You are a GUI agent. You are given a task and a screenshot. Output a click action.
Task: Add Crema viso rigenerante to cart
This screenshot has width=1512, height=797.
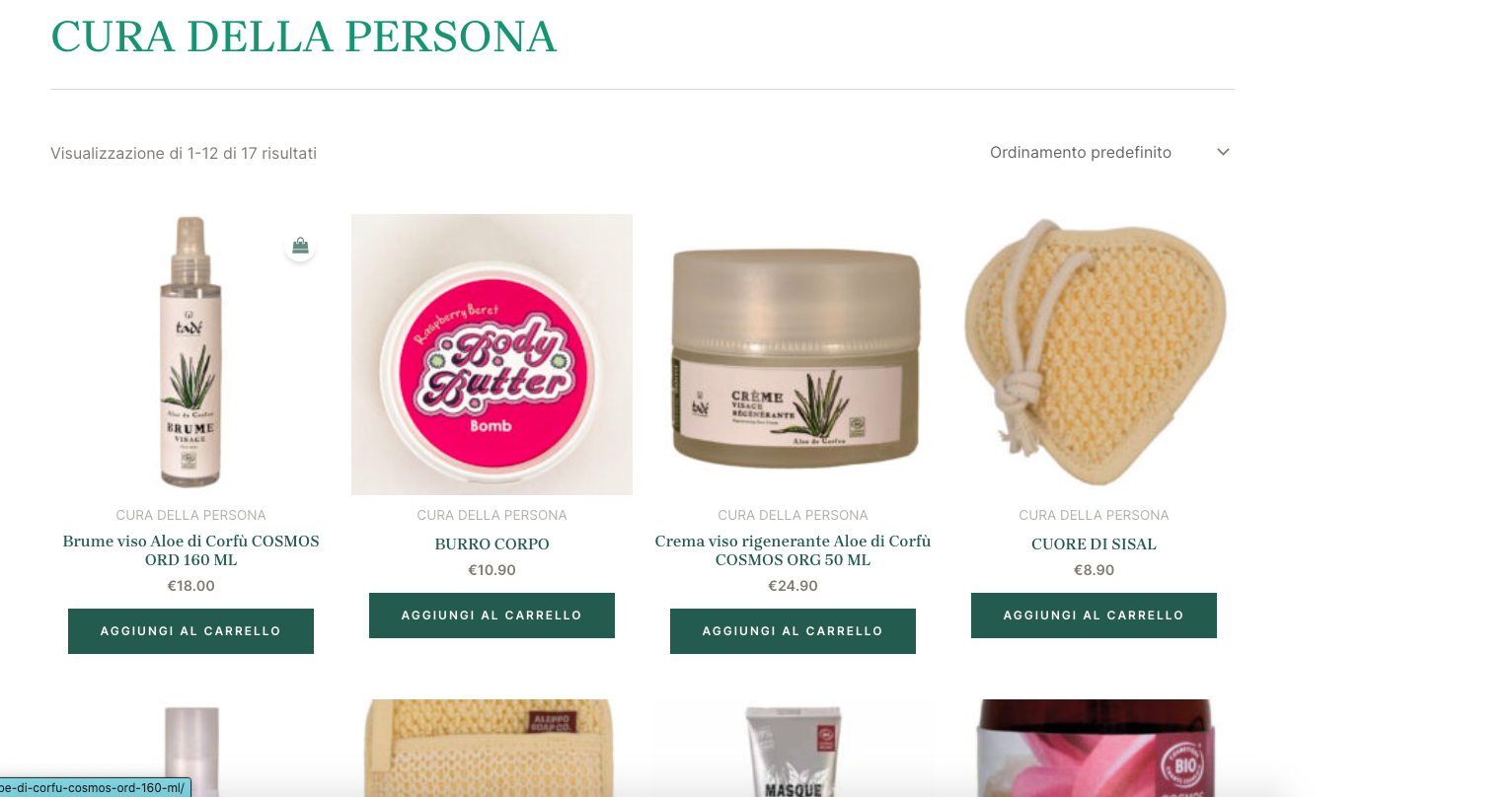coord(793,631)
